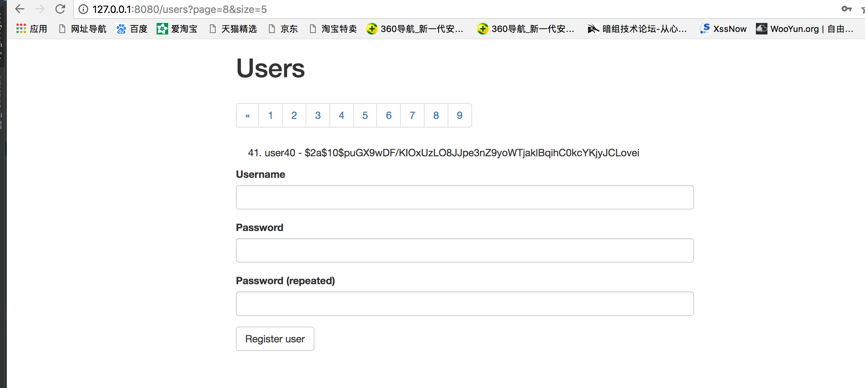Go to pagination page 3
This screenshot has height=388, width=865.
(318, 115)
